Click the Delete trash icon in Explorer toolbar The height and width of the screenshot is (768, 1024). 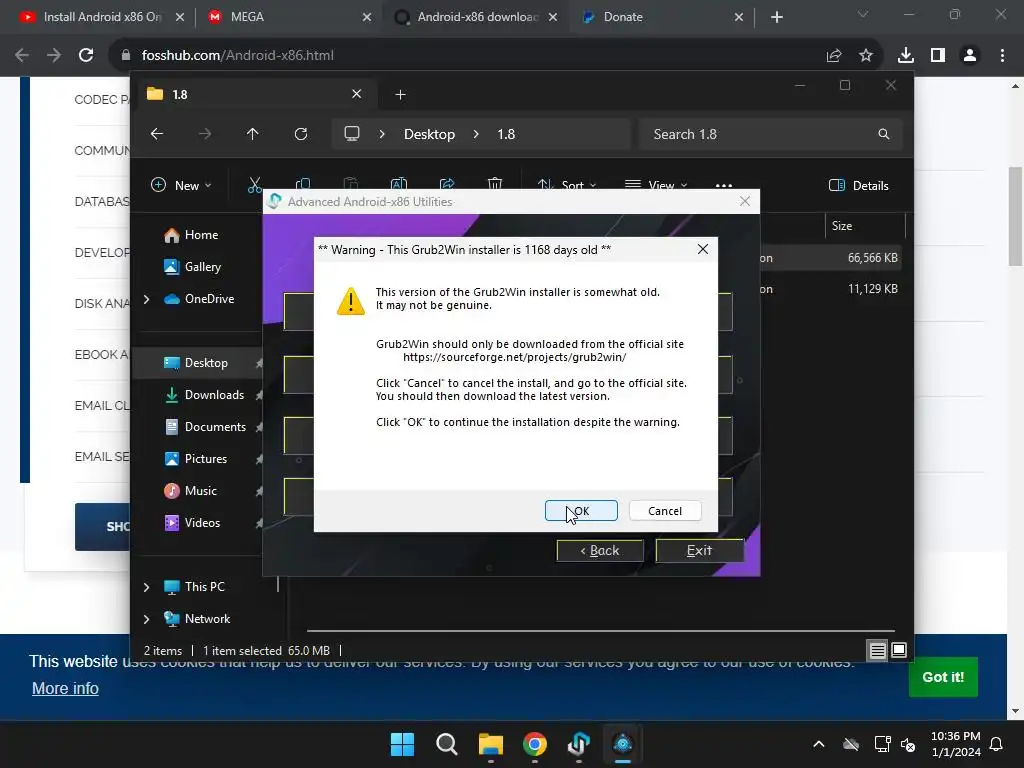click(x=495, y=185)
